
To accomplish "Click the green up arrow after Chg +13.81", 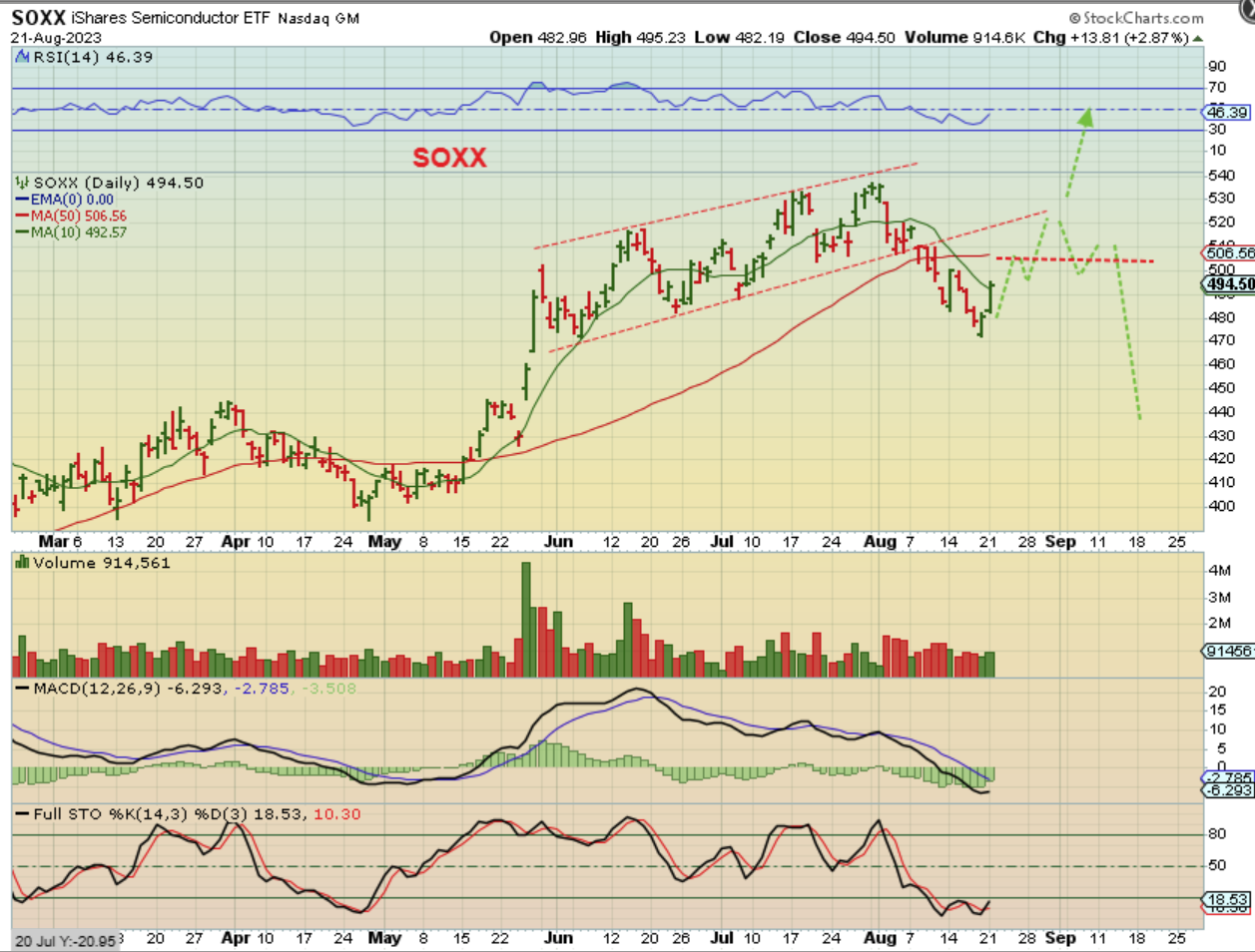I will (x=1198, y=38).
